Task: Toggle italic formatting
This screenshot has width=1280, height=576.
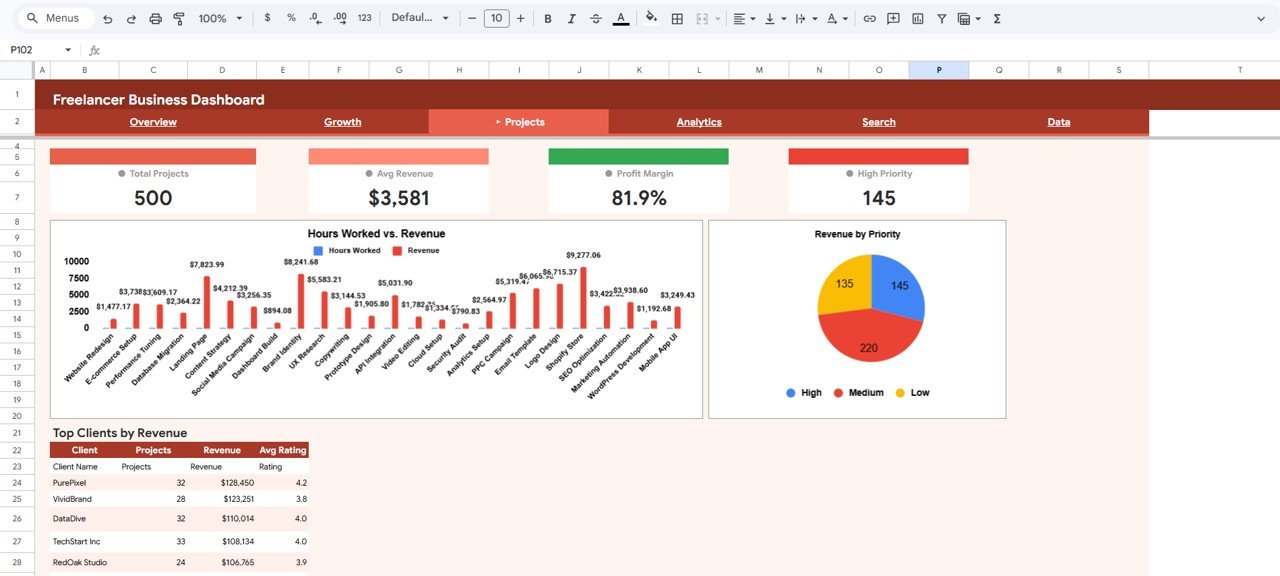Action: (571, 18)
